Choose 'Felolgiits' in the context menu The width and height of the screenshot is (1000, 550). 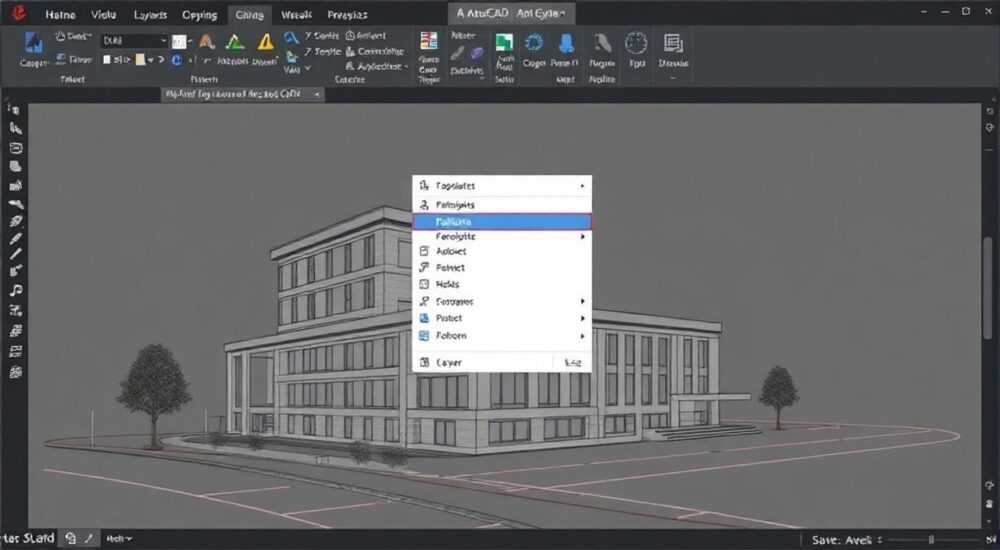502,205
